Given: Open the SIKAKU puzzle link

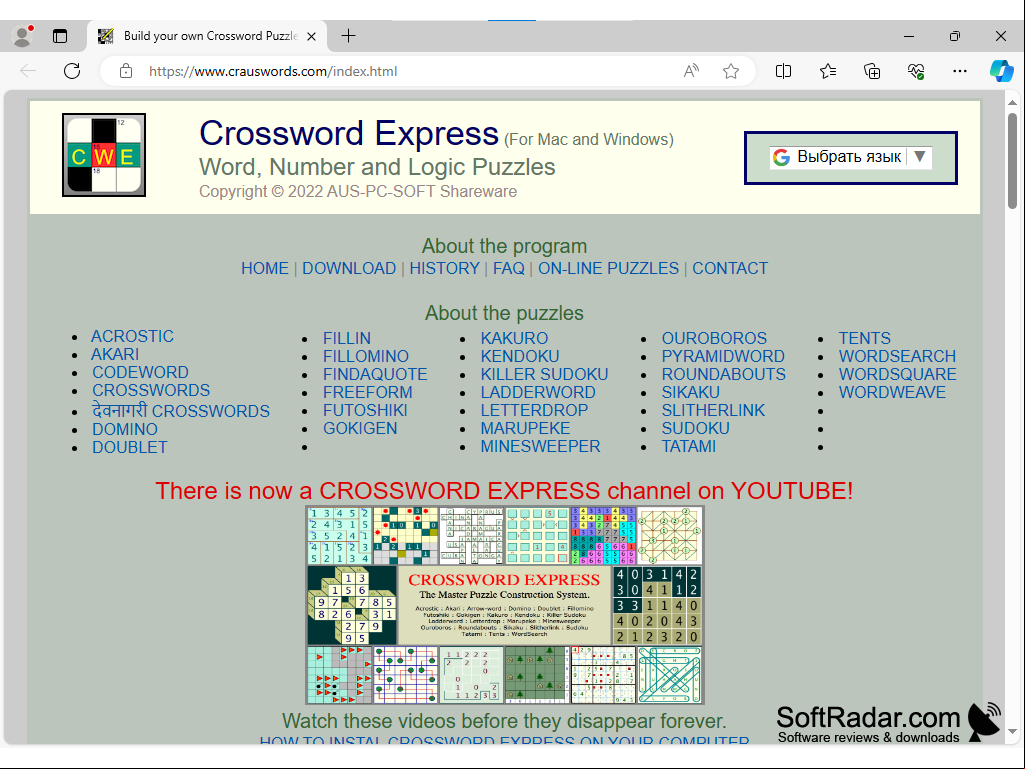Looking at the screenshot, I should click(x=690, y=392).
